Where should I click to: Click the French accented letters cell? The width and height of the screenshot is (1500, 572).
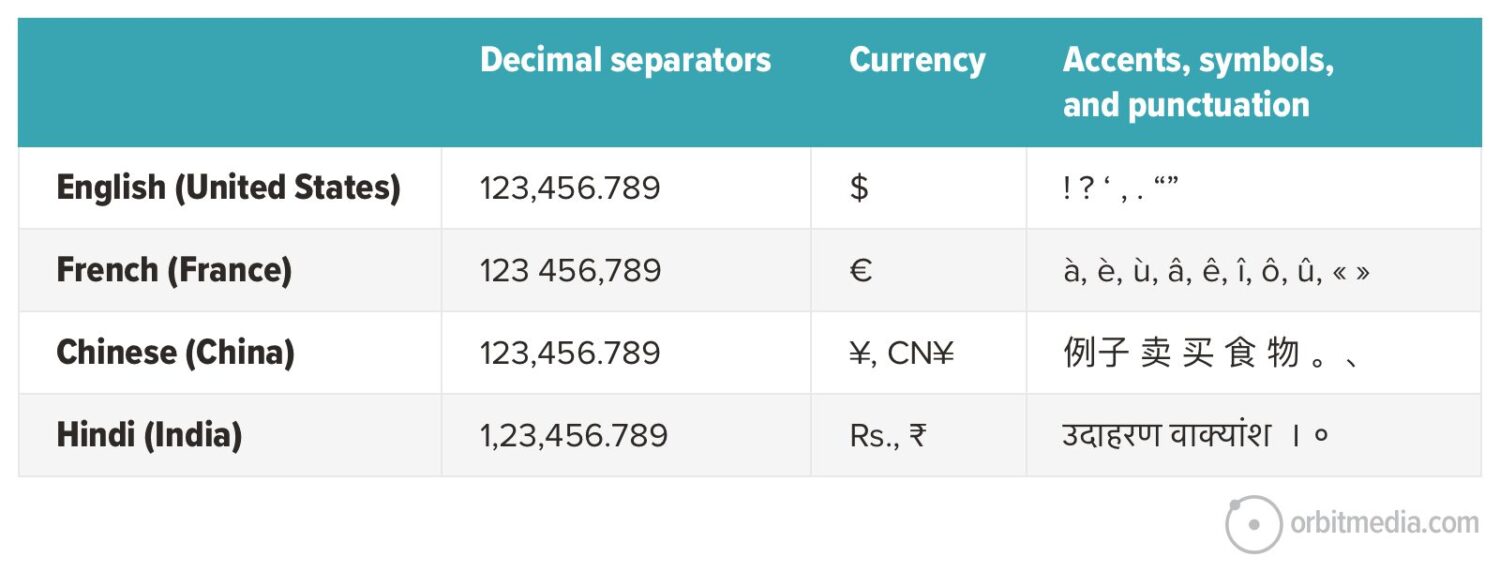[x=1216, y=271]
